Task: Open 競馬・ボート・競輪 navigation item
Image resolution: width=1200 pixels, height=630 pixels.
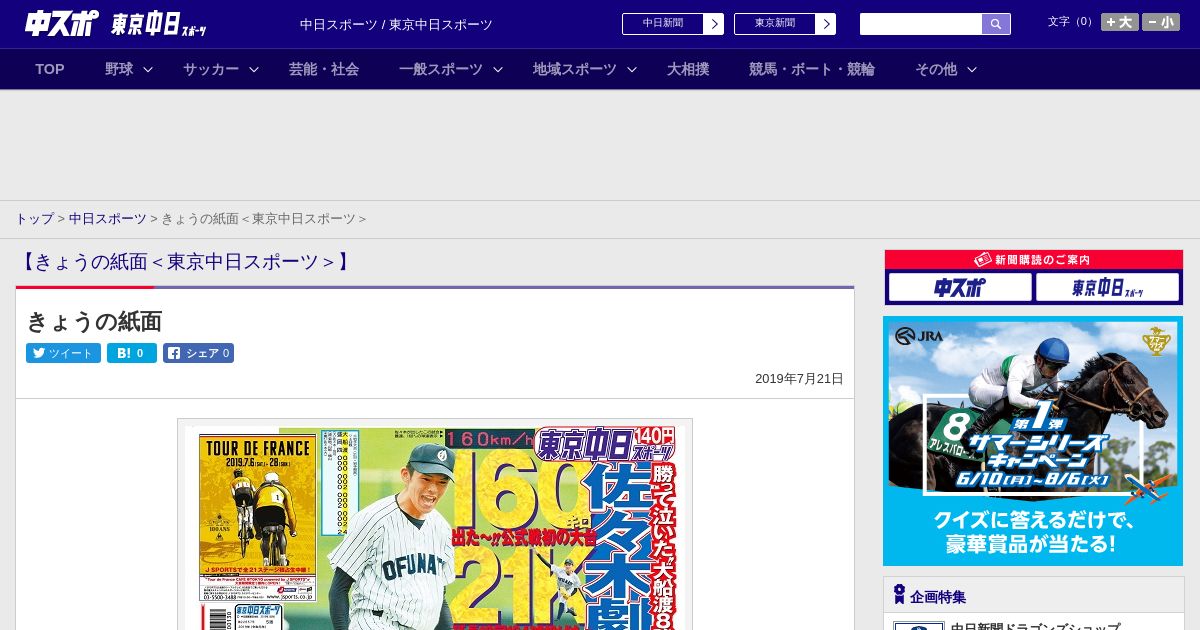Action: click(812, 69)
